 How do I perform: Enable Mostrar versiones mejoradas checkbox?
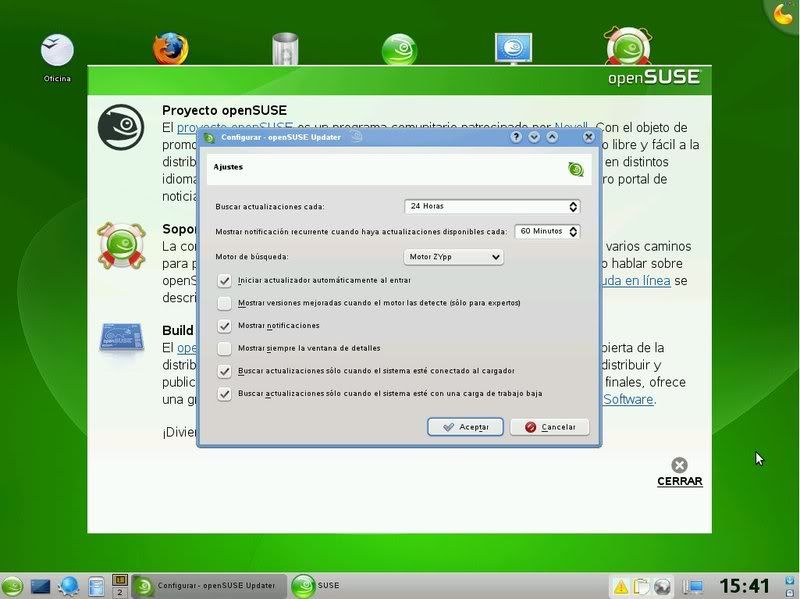click(224, 303)
